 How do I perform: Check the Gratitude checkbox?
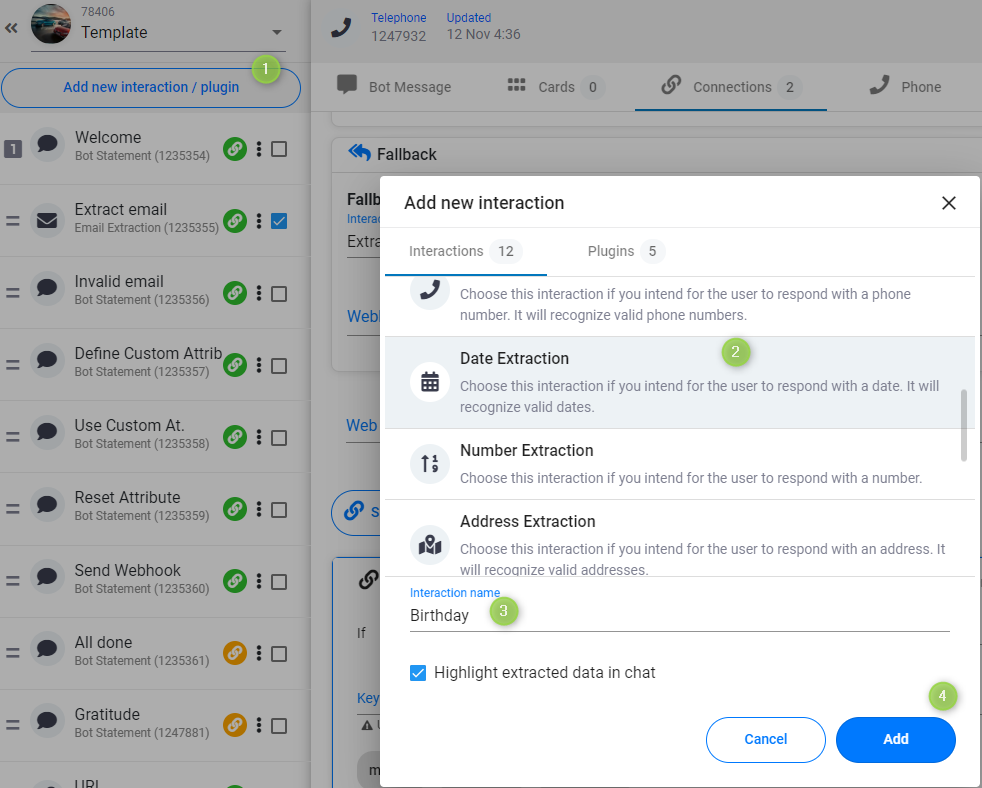(279, 726)
